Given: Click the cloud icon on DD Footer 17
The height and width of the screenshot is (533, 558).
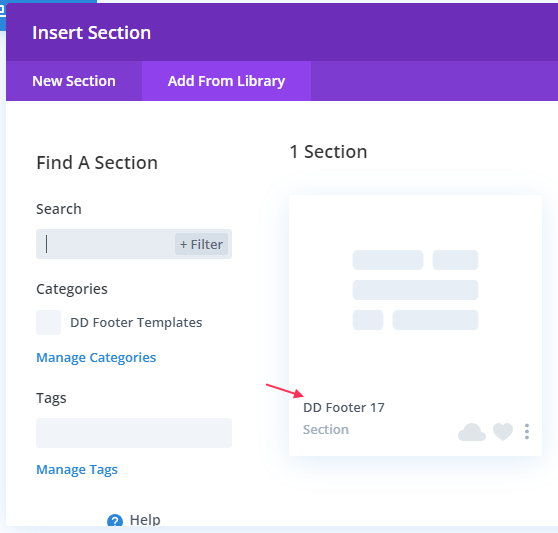Looking at the screenshot, I should (472, 432).
